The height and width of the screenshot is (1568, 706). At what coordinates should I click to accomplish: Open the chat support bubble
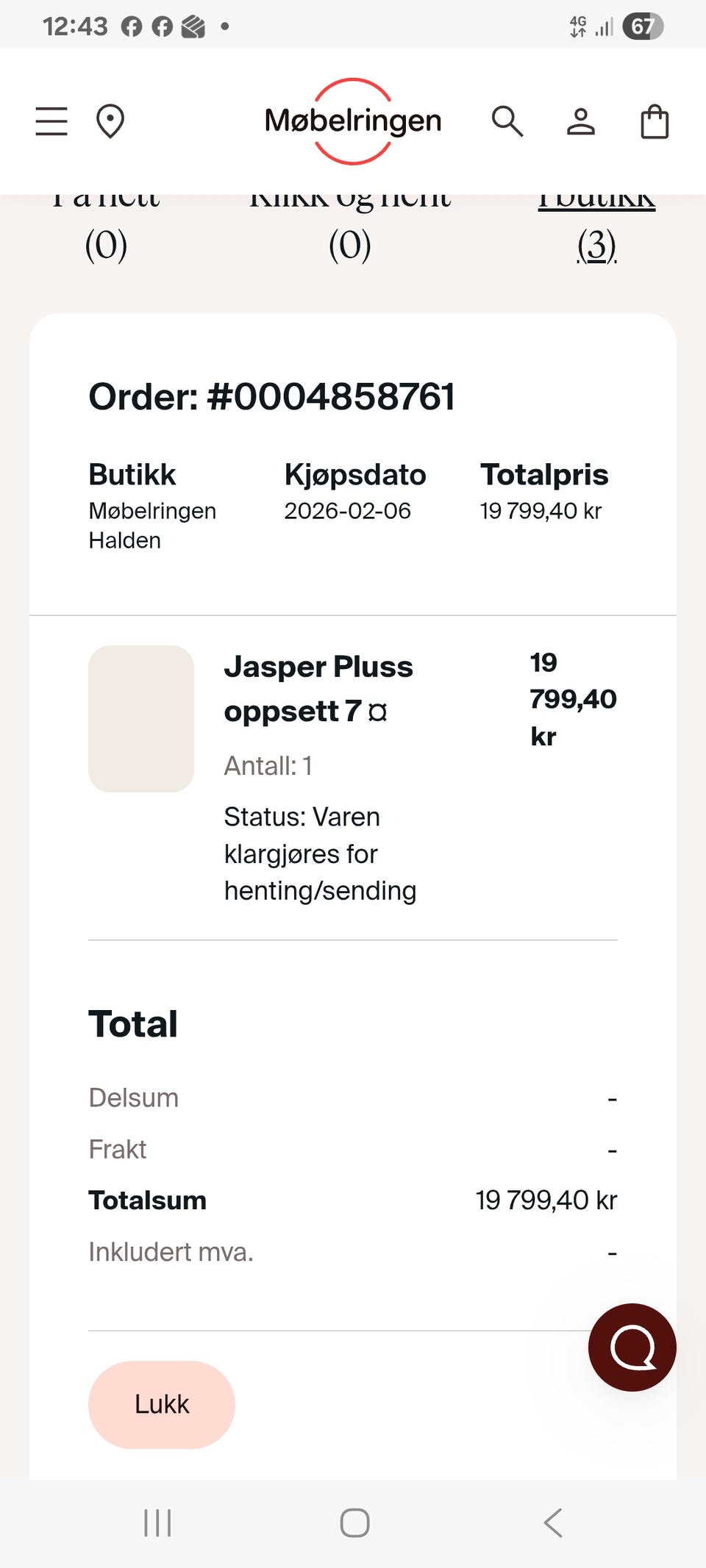pos(632,1347)
